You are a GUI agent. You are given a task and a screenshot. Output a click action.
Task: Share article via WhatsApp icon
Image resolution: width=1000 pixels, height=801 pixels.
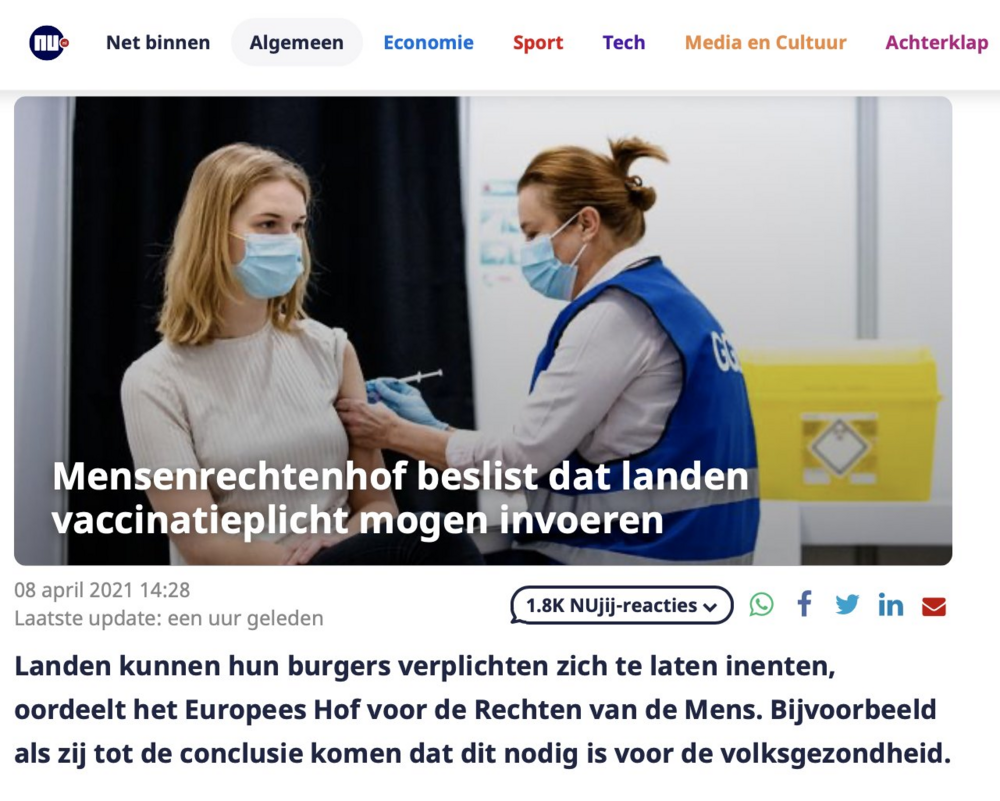tap(761, 605)
